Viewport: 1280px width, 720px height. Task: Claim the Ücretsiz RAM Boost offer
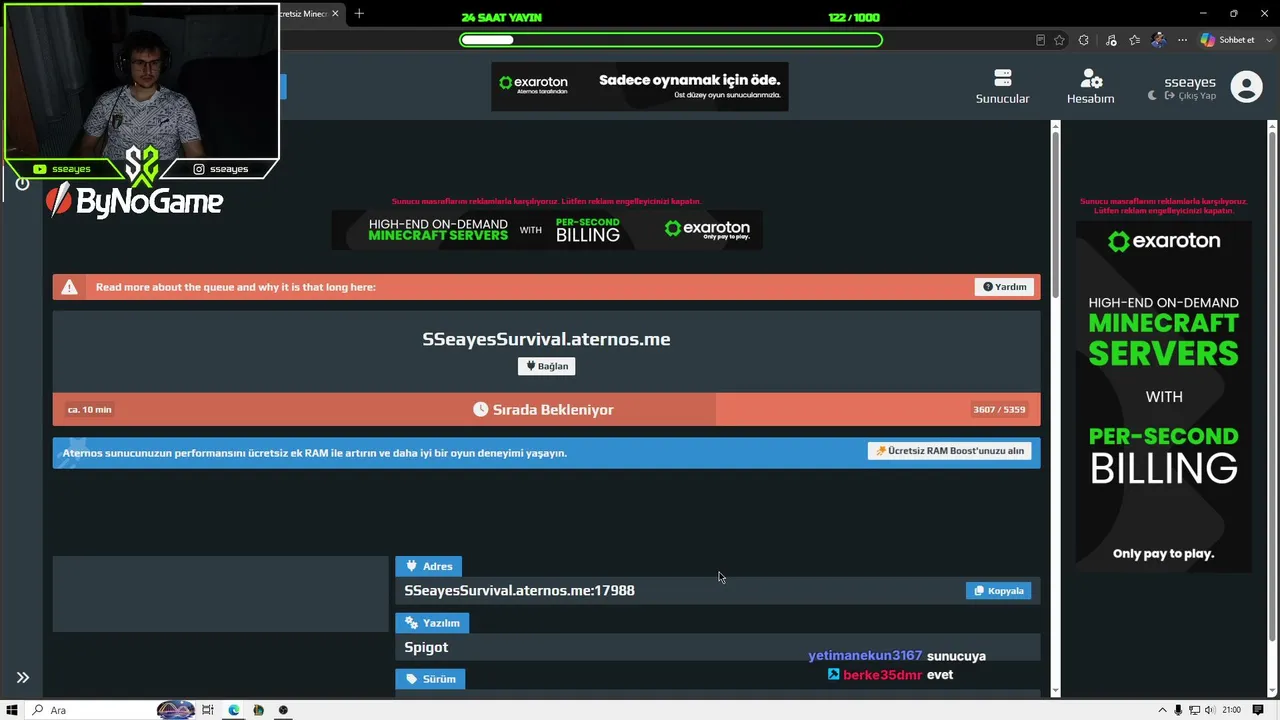tap(949, 451)
